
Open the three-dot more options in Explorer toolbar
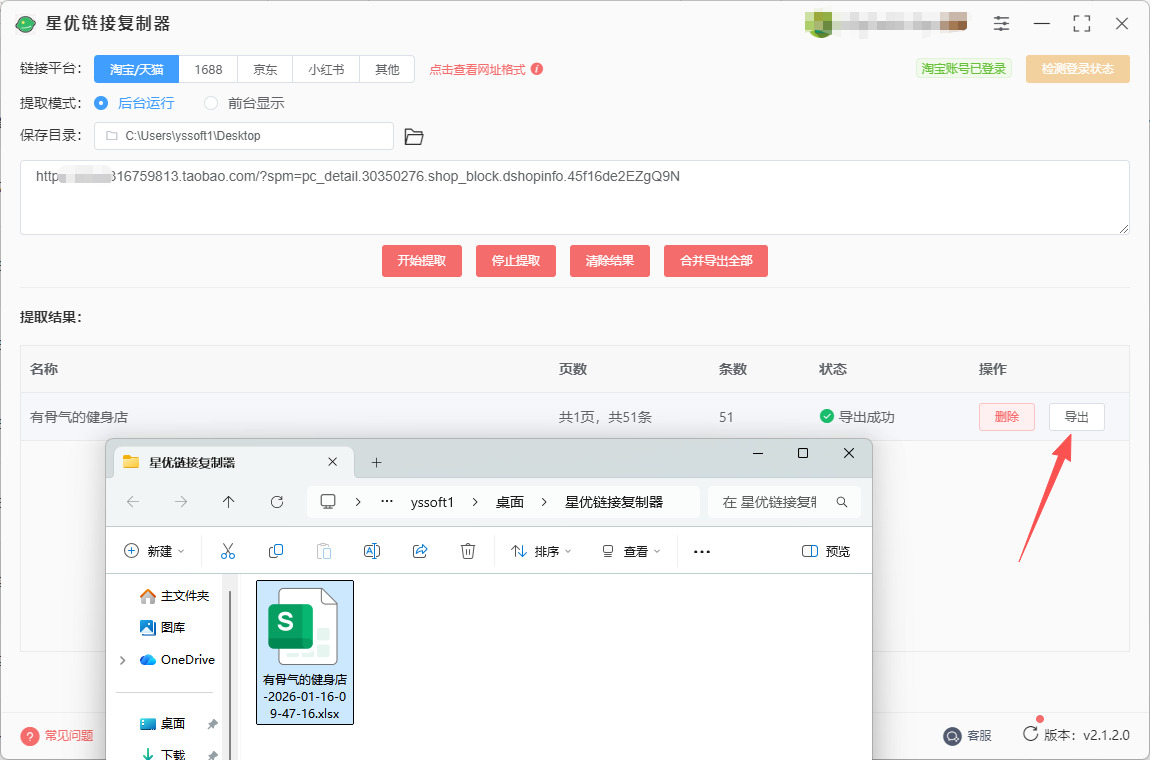pos(702,552)
